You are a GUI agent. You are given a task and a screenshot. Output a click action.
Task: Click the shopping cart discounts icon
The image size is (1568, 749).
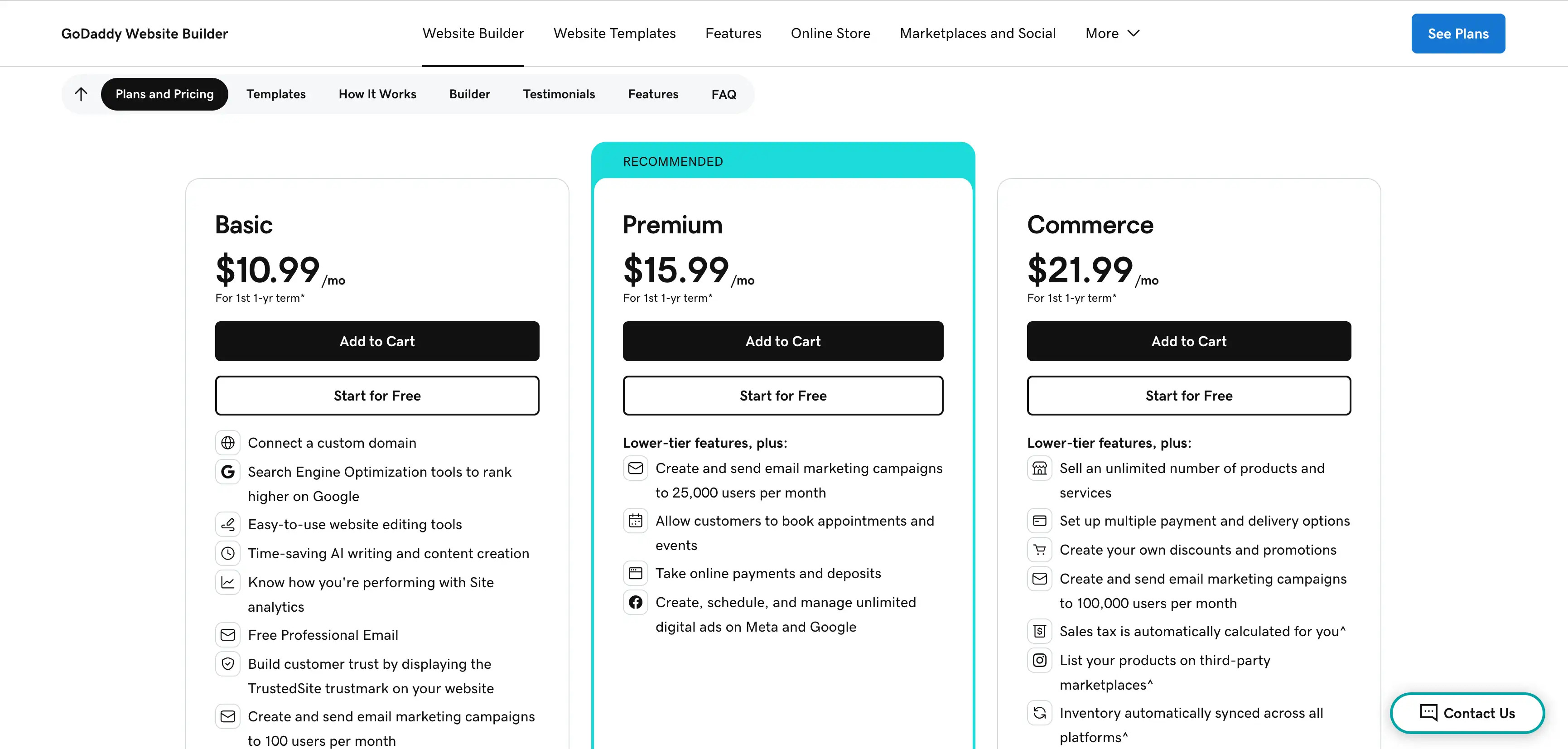coord(1040,550)
